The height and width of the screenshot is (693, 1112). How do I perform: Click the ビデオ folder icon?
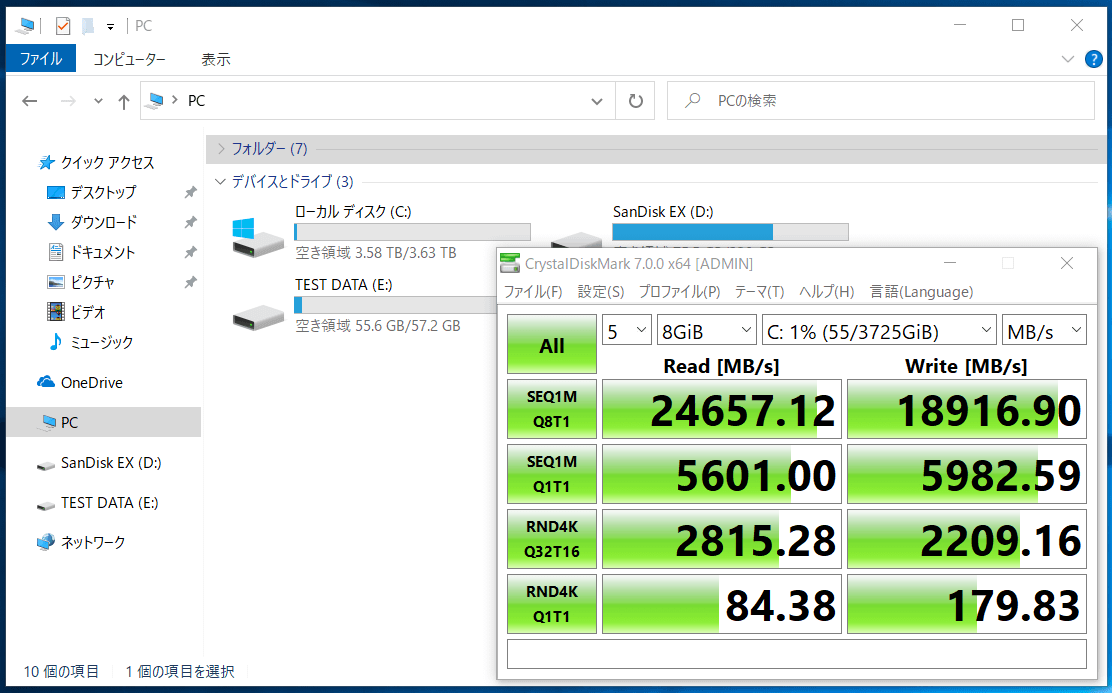point(55,312)
